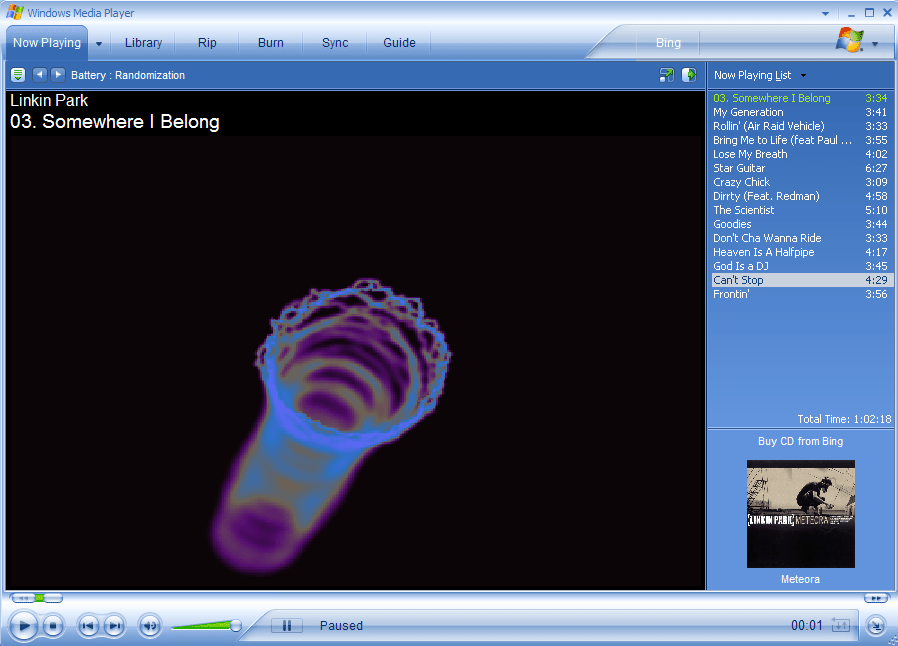Expand dropdown beside the Windows logo
The image size is (898, 646).
(875, 44)
